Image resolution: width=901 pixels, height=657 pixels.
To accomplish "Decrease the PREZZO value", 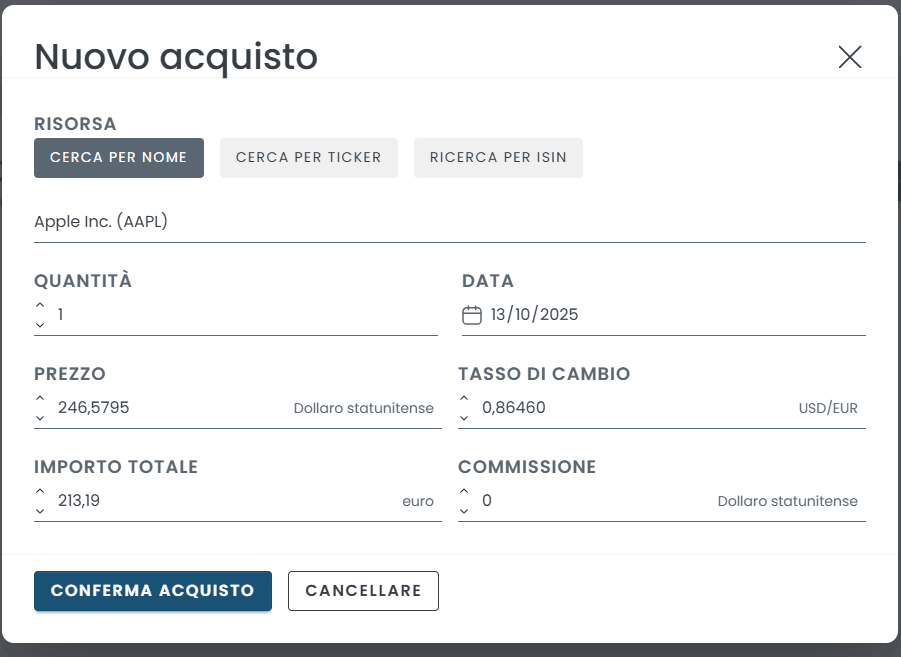I will point(40,416).
